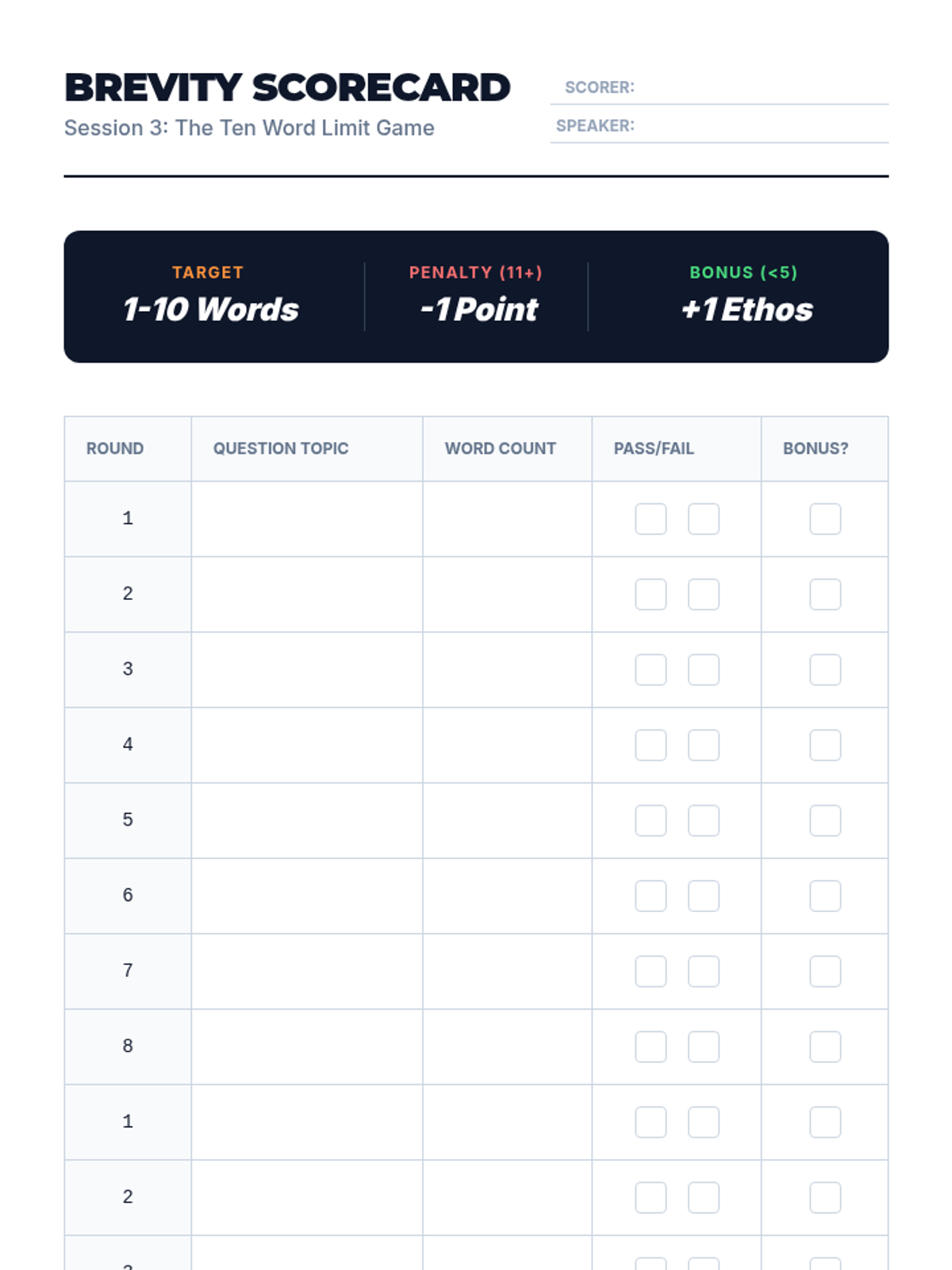Screen dimensions: 952x1270
Task: Click the SCORER name line field
Action: tap(720, 87)
